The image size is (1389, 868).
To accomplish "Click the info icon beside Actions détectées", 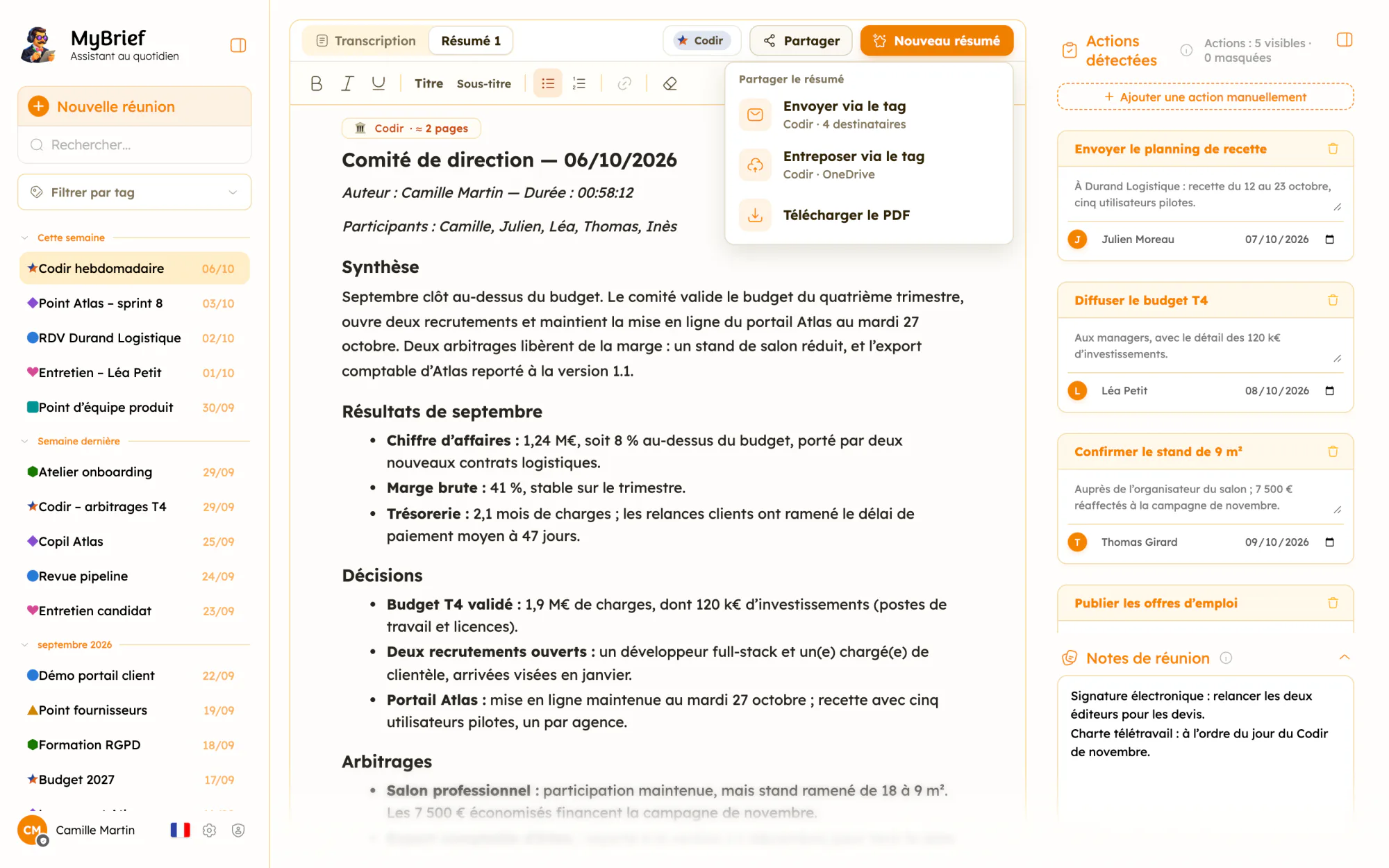I will click(x=1186, y=50).
